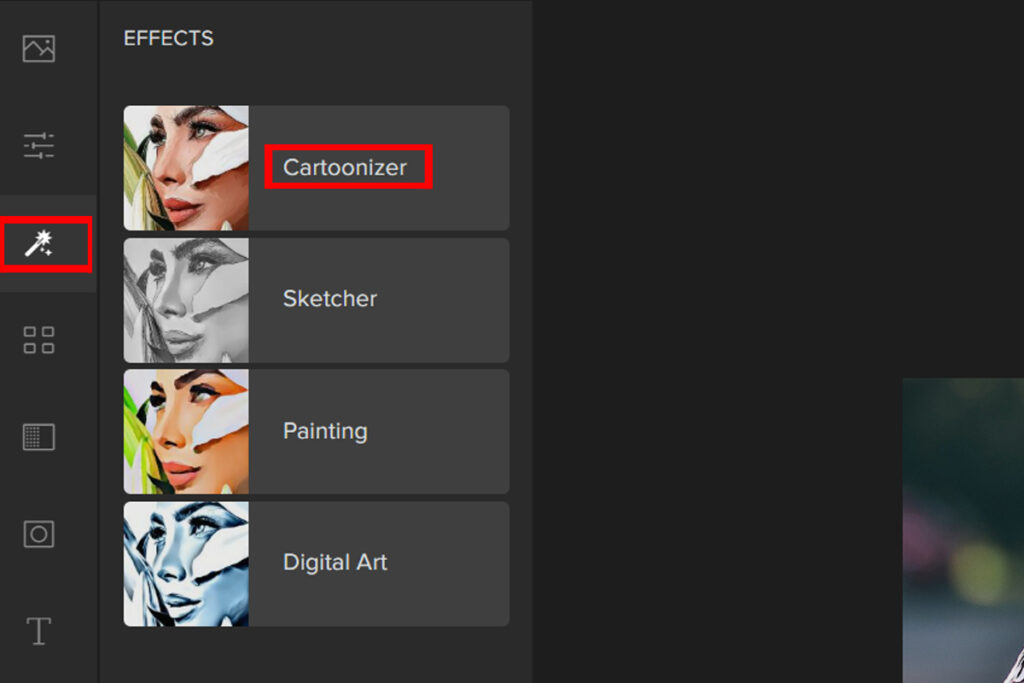Open the four-squares grid icon
This screenshot has width=1024, height=683.
click(39, 340)
